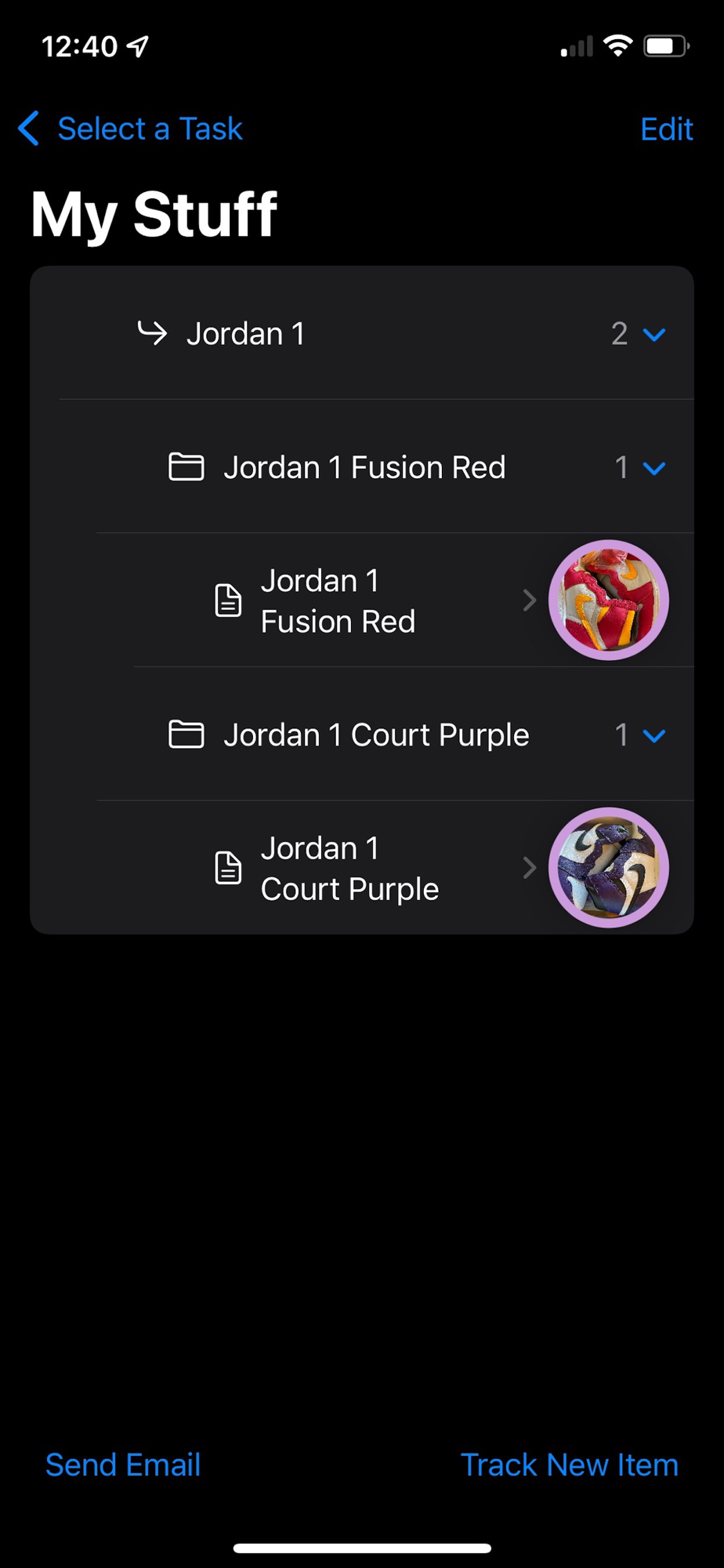Viewport: 724px width, 1568px height.
Task: Click the Court Purple document icon
Action: (x=228, y=868)
